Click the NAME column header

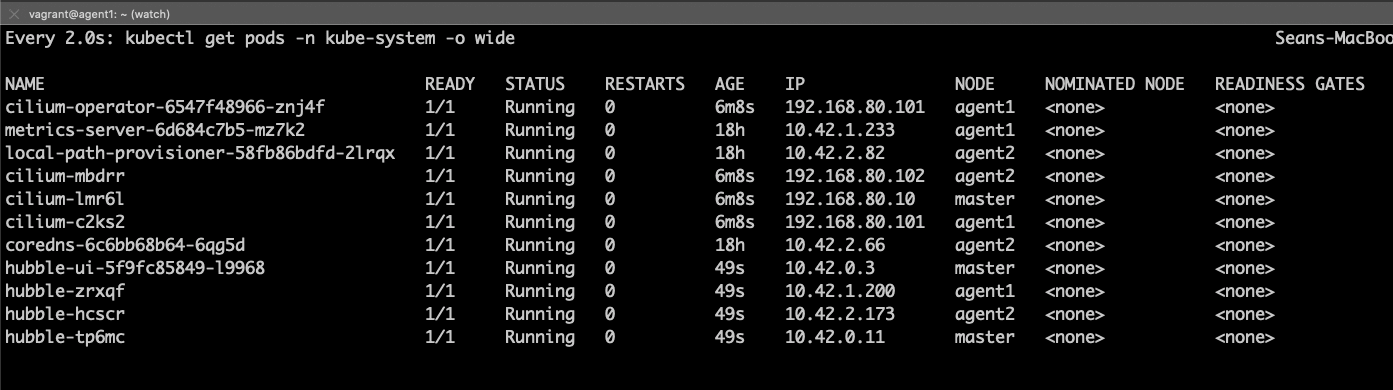click(25, 84)
